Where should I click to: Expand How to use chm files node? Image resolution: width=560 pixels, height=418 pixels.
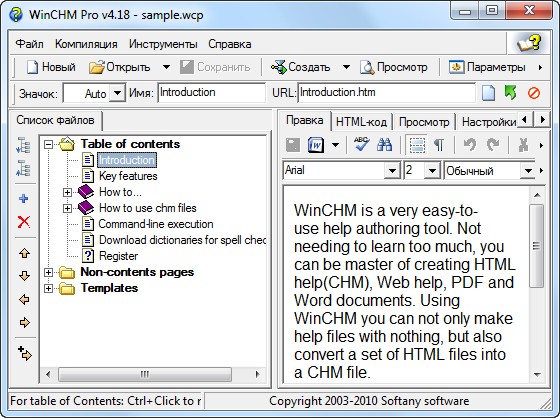pyautogui.click(x=67, y=208)
